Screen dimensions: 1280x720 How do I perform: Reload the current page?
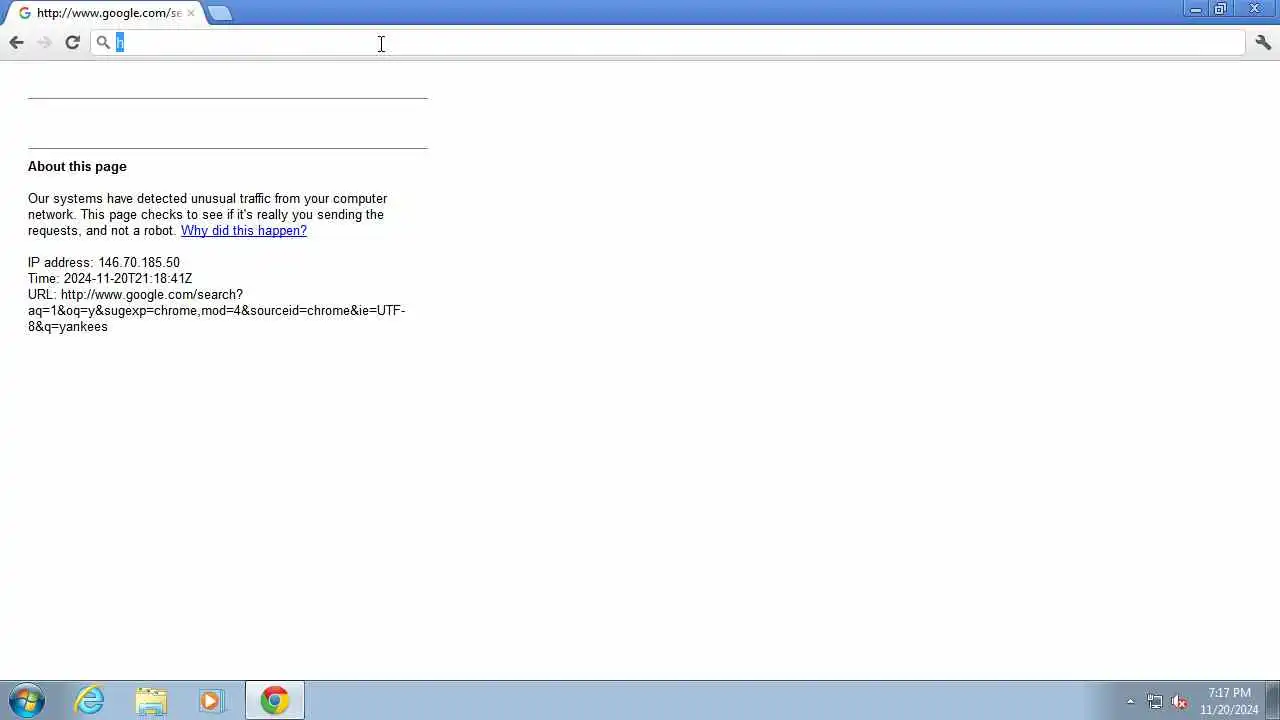[x=72, y=42]
